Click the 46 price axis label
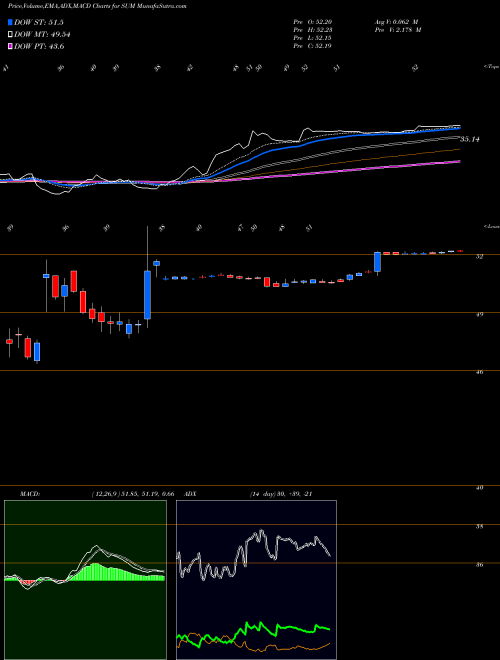The height and width of the screenshot is (660, 500). pyautogui.click(x=479, y=372)
